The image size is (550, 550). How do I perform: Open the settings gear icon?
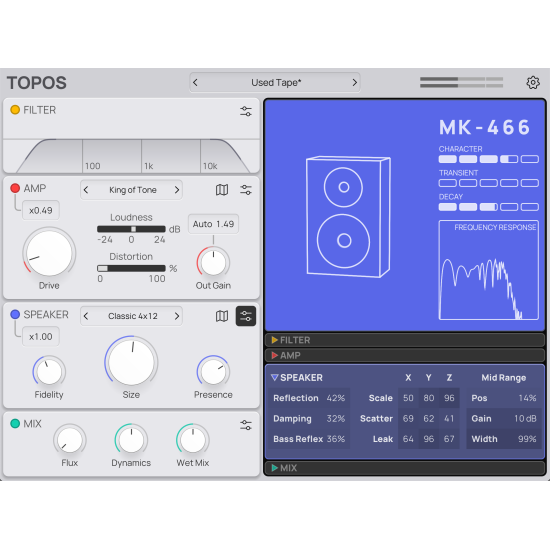[533, 82]
